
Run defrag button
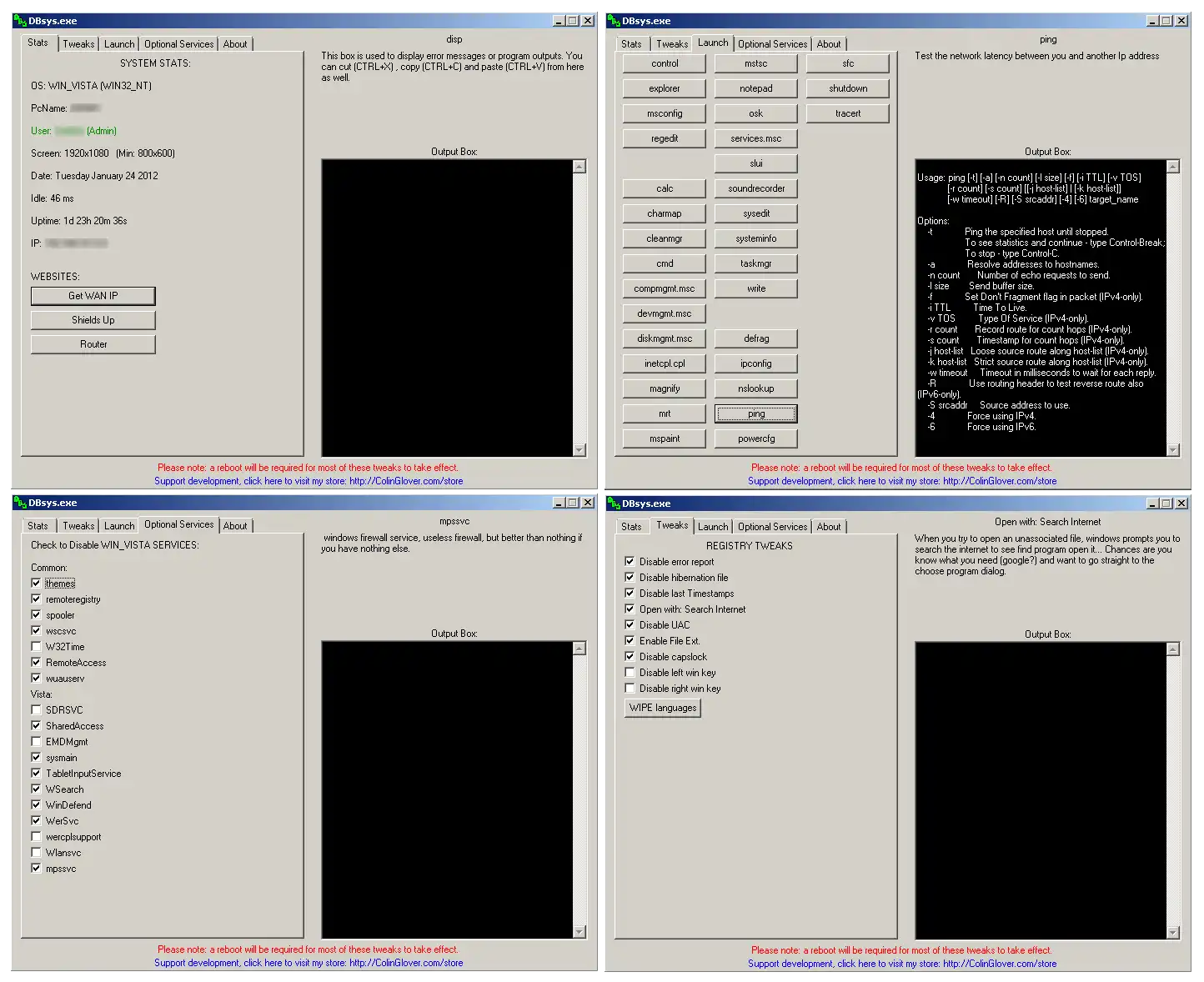[x=756, y=338]
